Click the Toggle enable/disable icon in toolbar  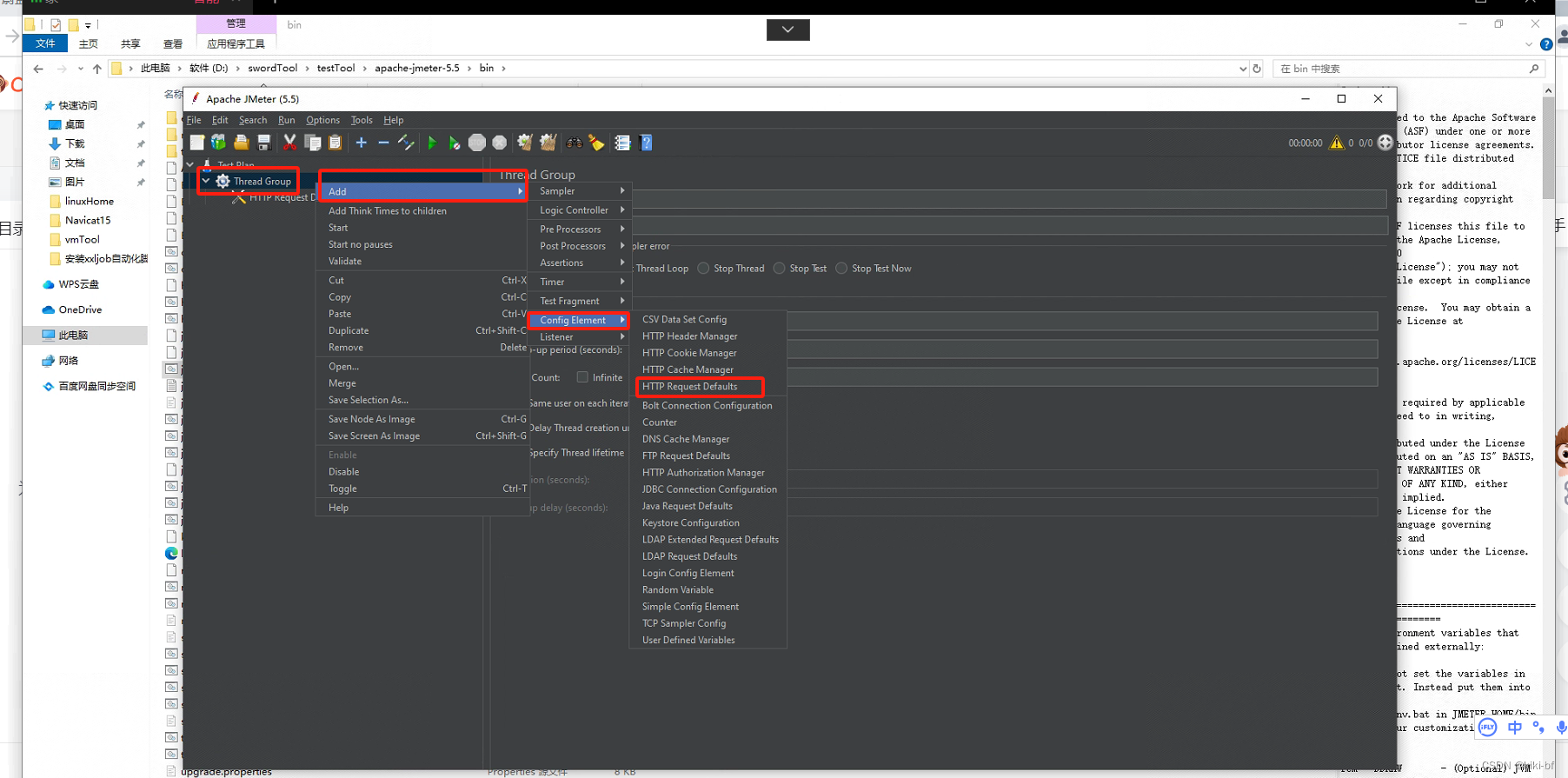point(406,143)
